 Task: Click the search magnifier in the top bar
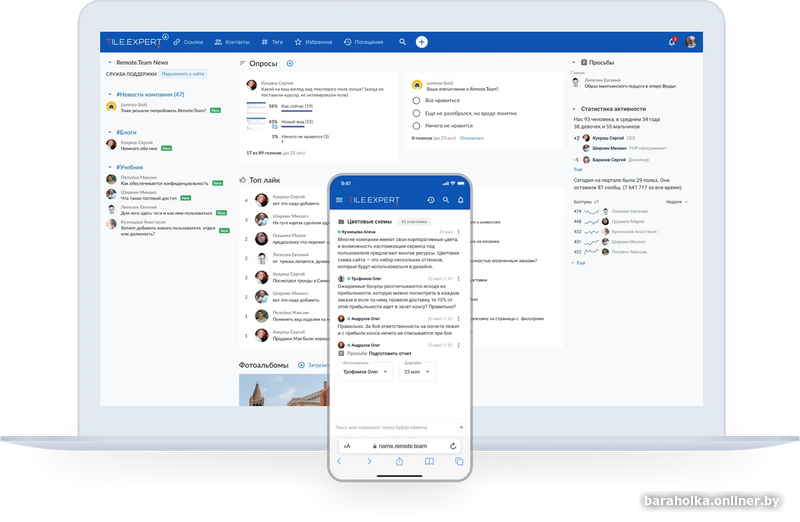coord(403,42)
